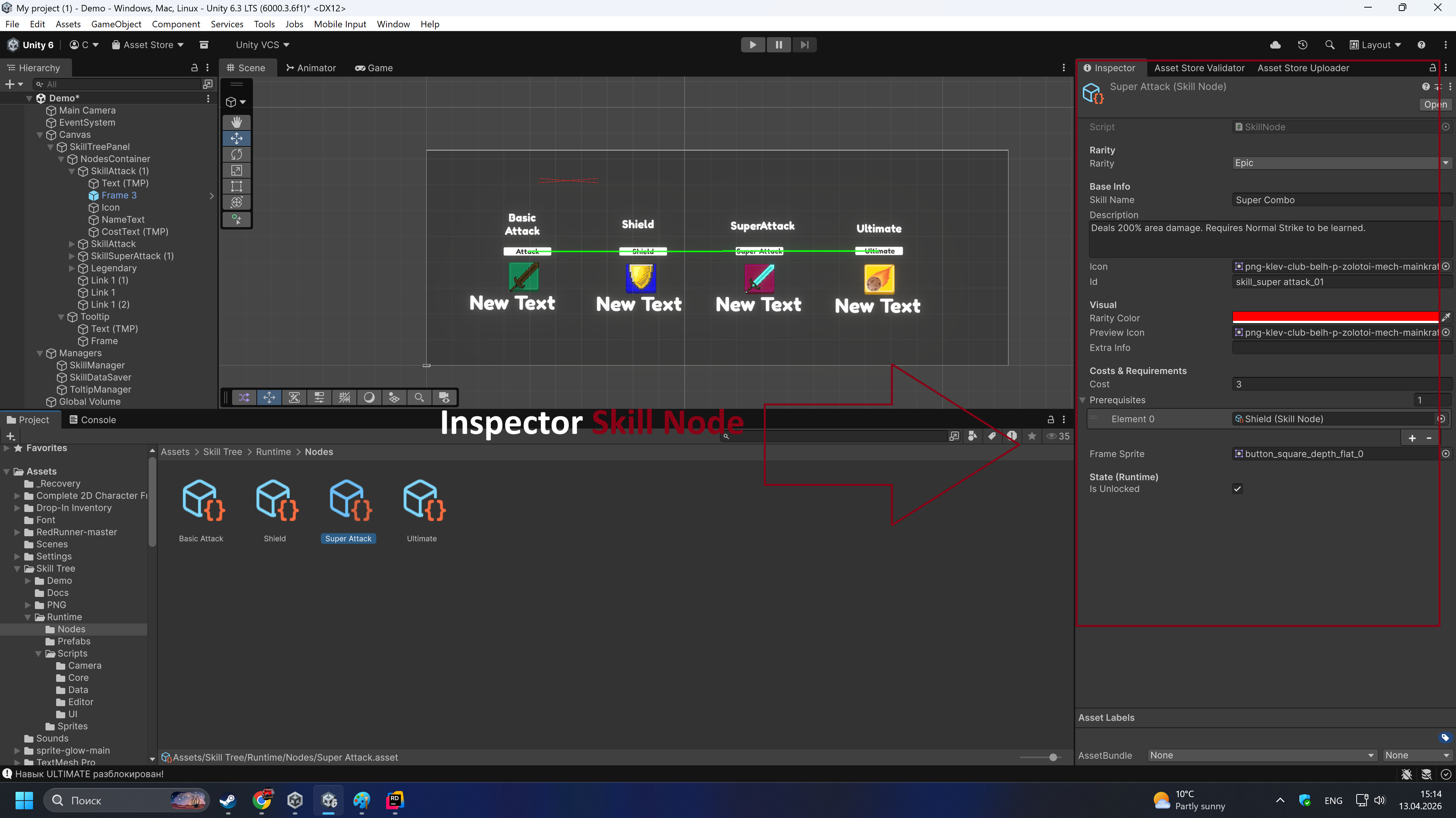Select the Rotate tool
Screen dimensions: 1456x818
point(236,154)
